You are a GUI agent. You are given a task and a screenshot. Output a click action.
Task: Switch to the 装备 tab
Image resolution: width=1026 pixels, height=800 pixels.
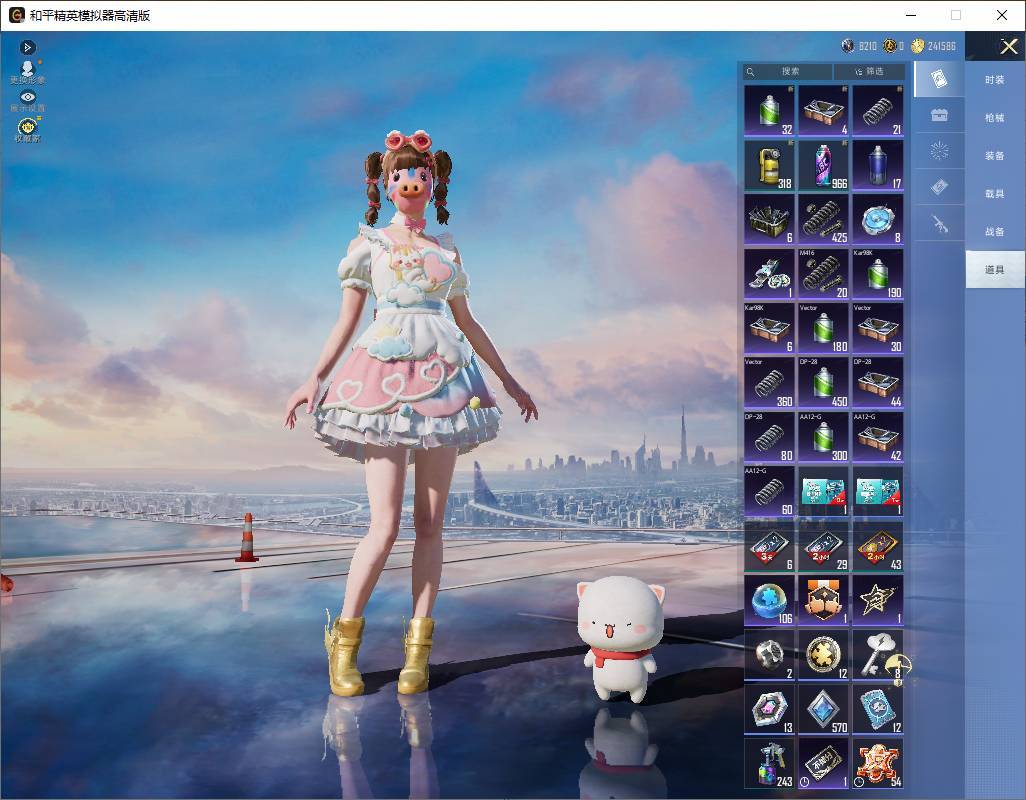[995, 156]
